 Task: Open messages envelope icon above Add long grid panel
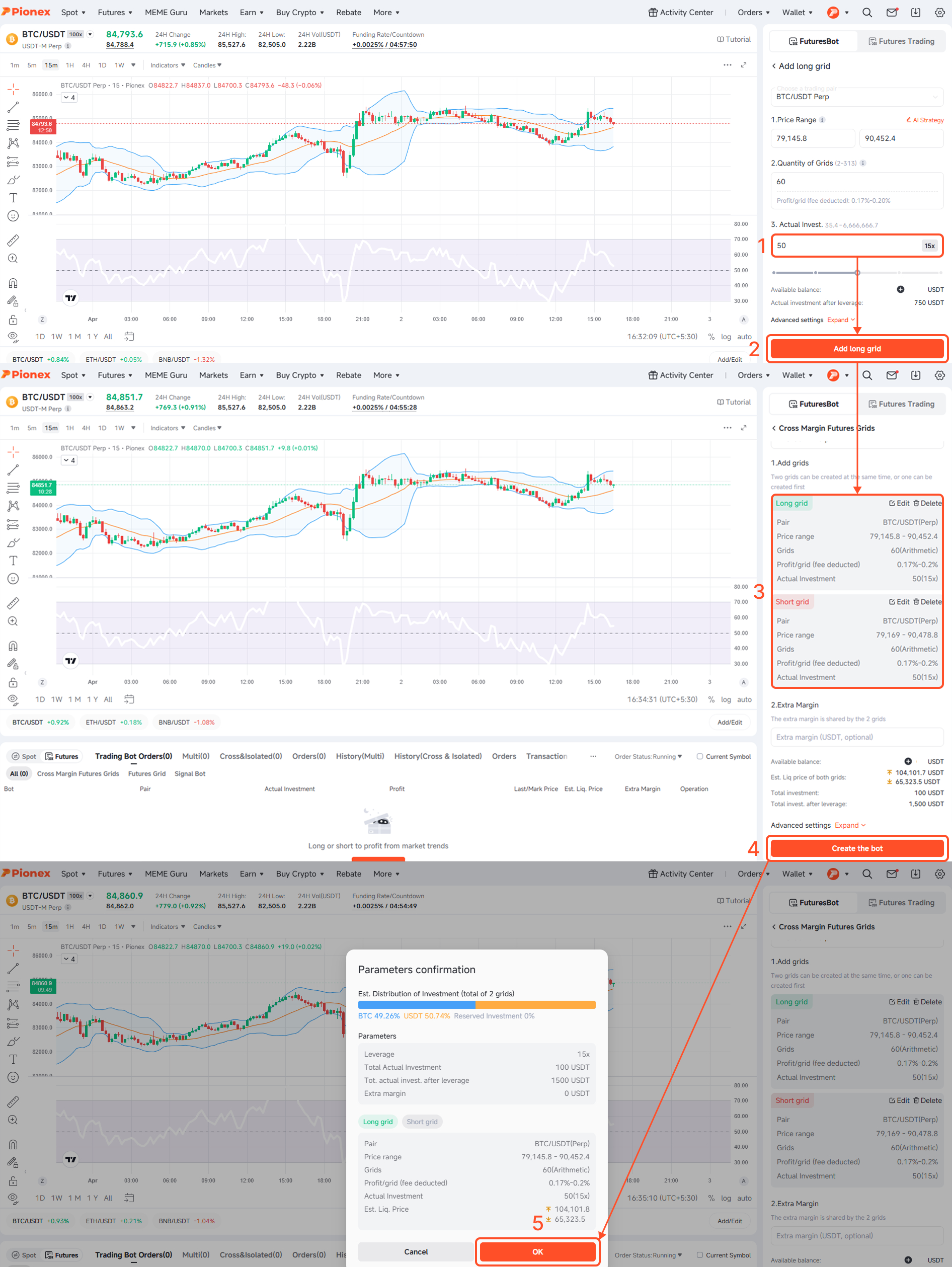pyautogui.click(x=892, y=13)
